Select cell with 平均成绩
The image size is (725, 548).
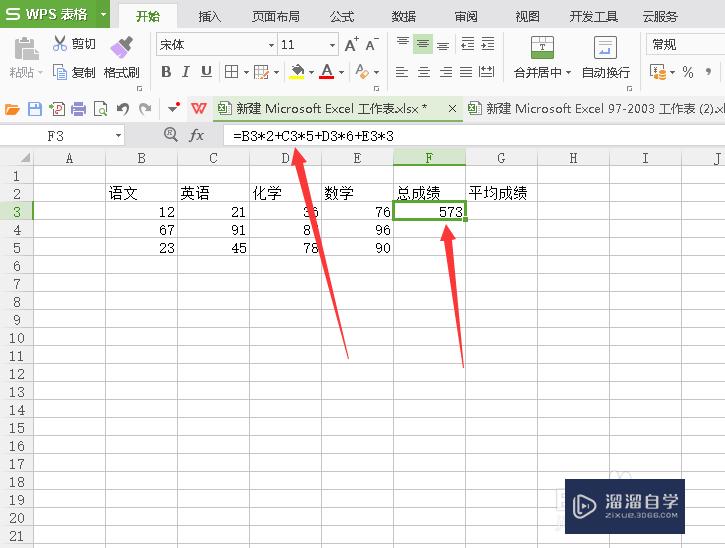click(x=501, y=193)
